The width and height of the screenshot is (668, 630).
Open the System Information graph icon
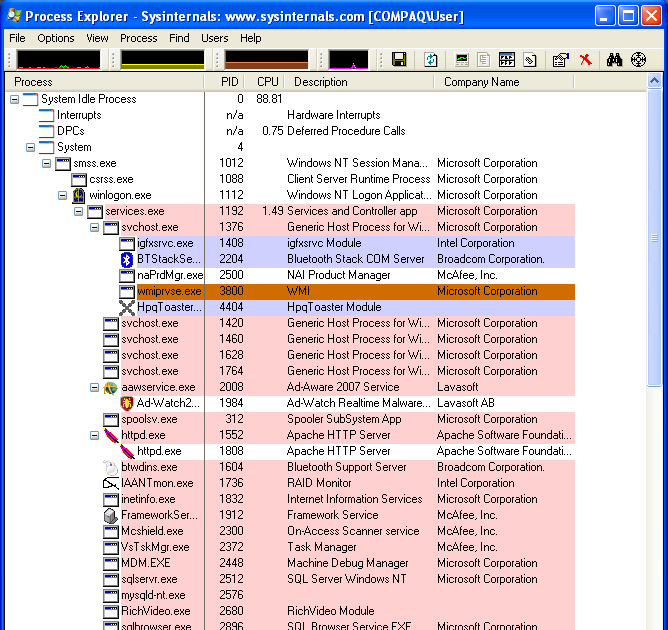click(461, 60)
